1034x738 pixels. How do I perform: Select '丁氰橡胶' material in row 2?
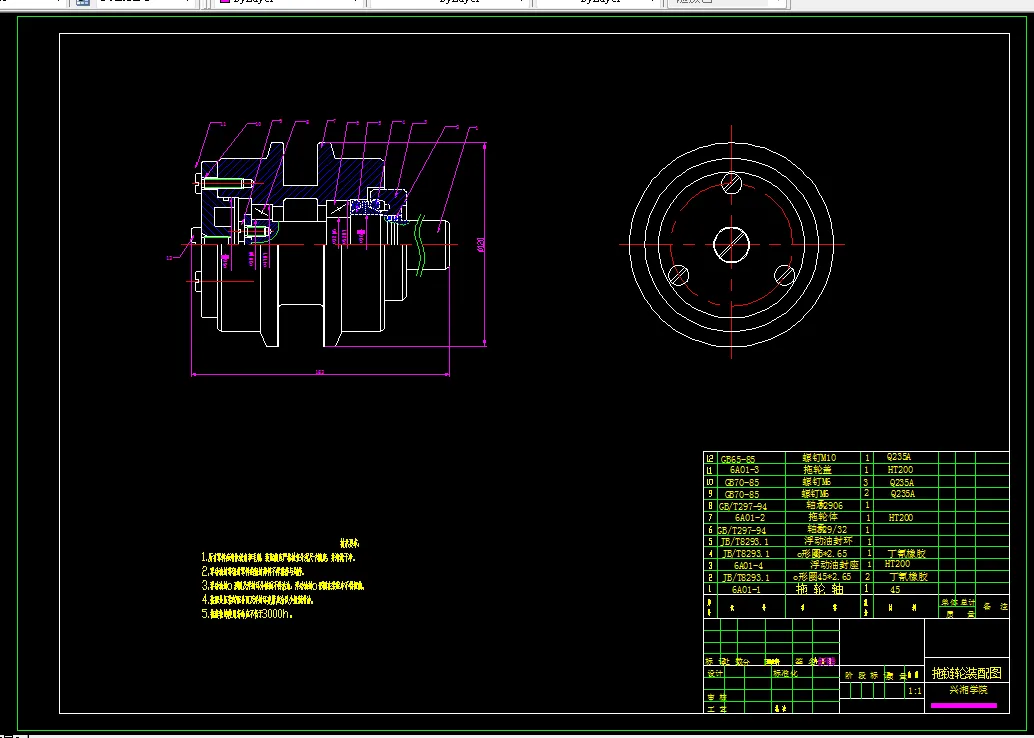pyautogui.click(x=909, y=577)
